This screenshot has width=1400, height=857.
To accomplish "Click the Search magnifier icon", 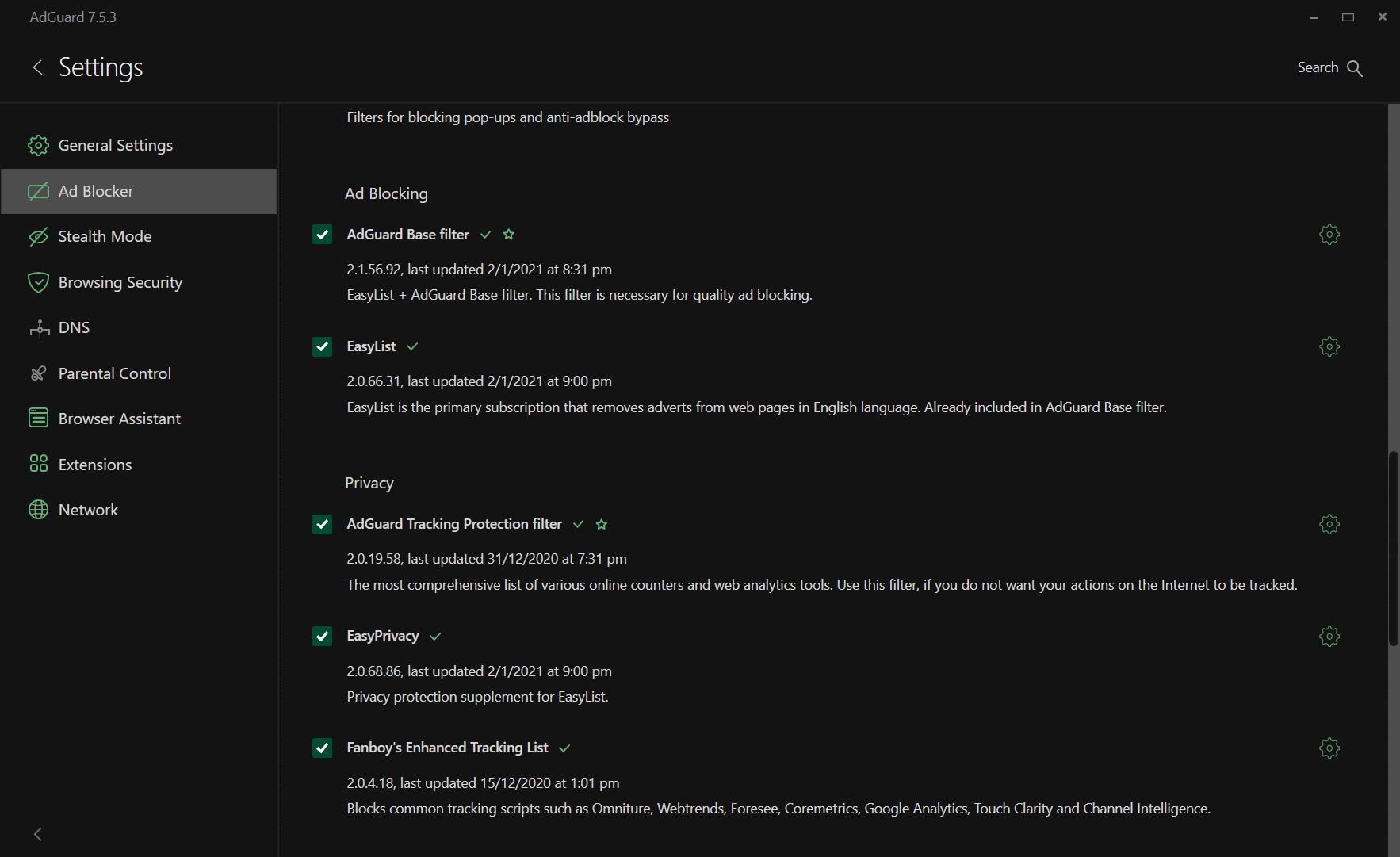I will 1355,68.
